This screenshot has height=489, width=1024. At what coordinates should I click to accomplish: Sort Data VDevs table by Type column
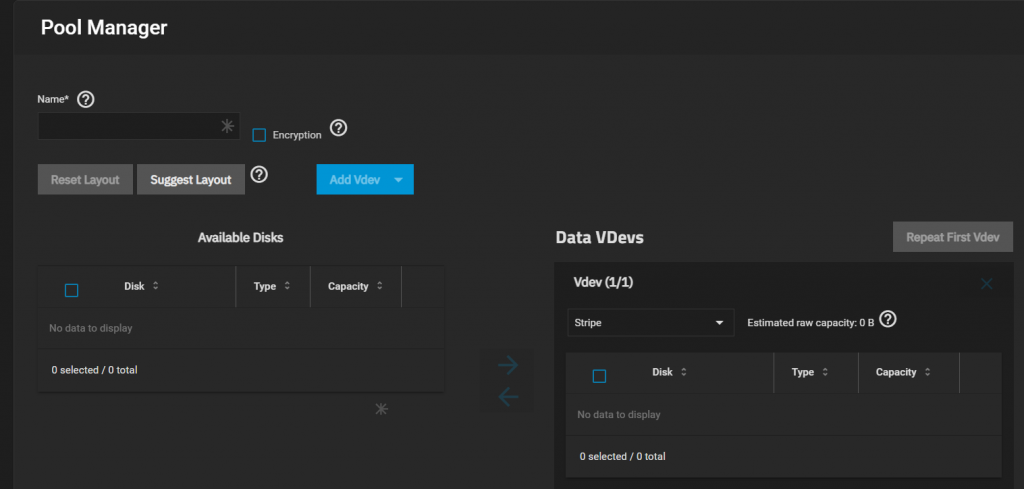point(810,372)
